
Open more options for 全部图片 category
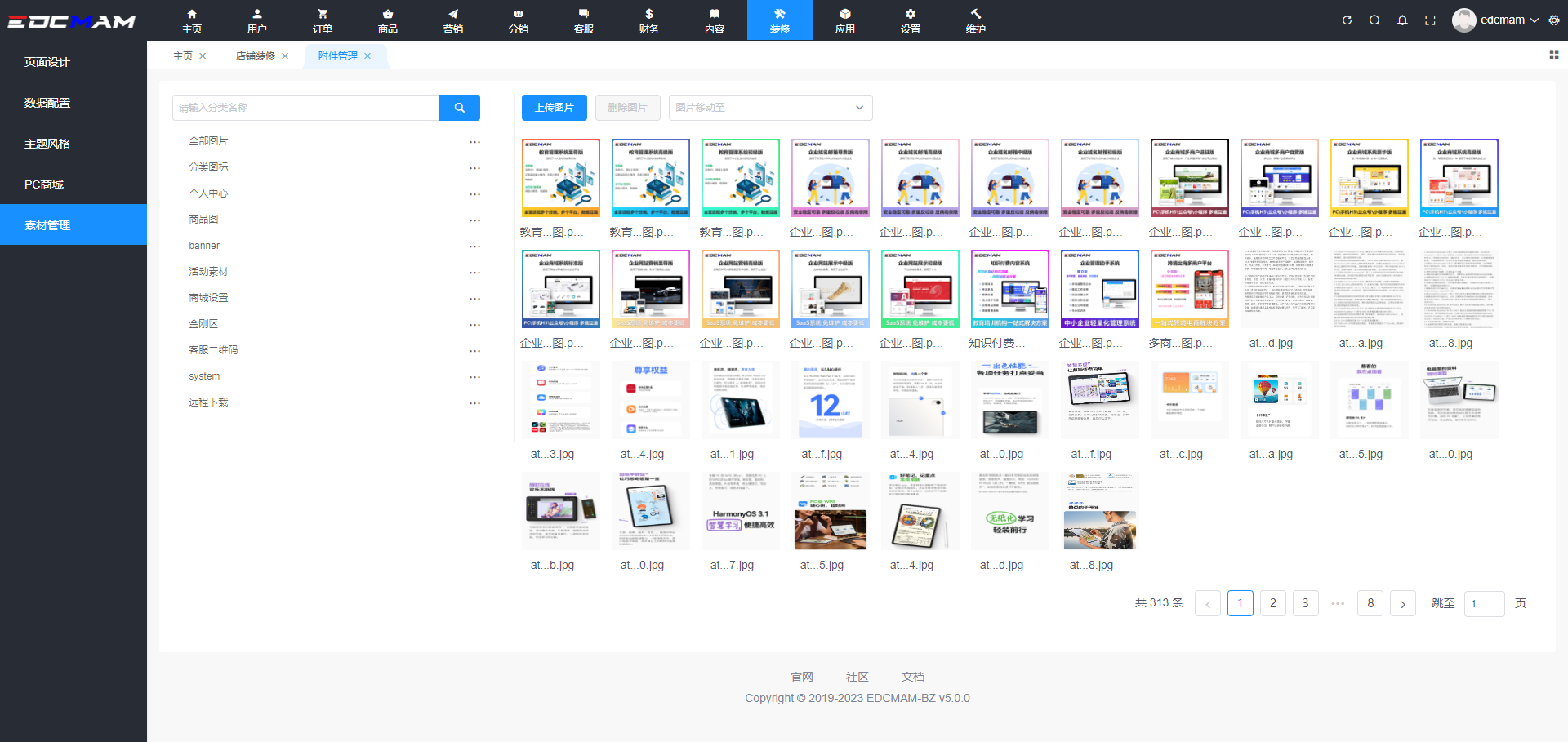[x=474, y=142]
